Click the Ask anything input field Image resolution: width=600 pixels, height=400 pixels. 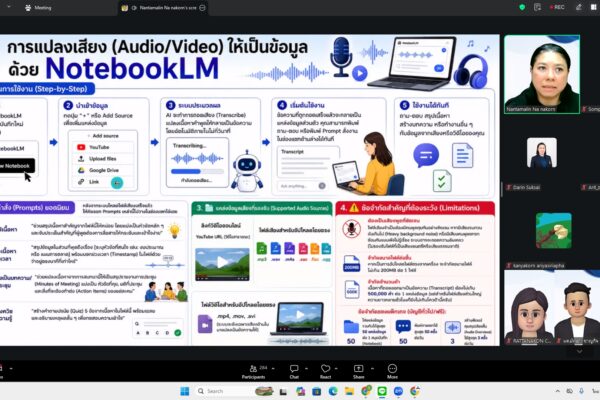pyautogui.click(x=302, y=186)
